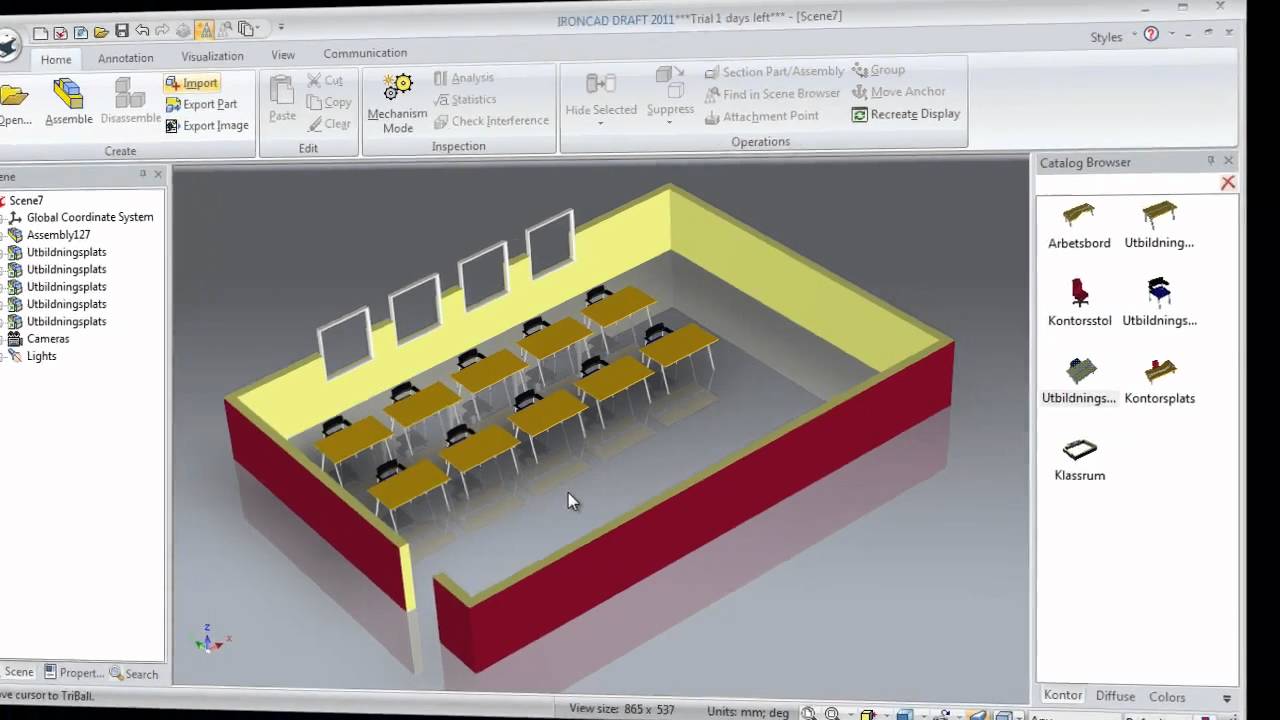Screen dimensions: 1280x720
Task: Toggle the highlighted TriBall tool icon
Action: (204, 30)
